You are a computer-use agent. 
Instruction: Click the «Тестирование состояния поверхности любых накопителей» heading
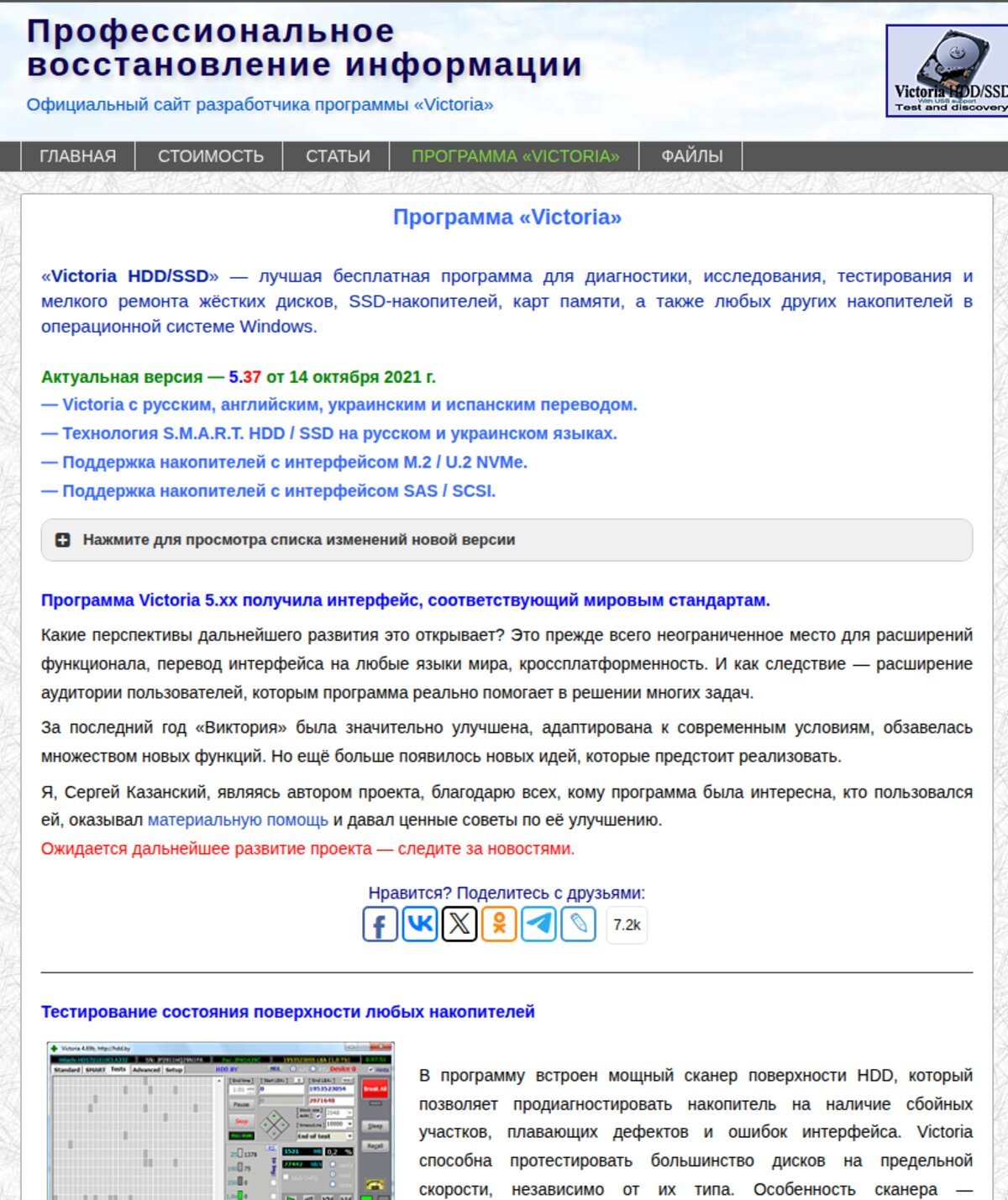coord(288,1012)
